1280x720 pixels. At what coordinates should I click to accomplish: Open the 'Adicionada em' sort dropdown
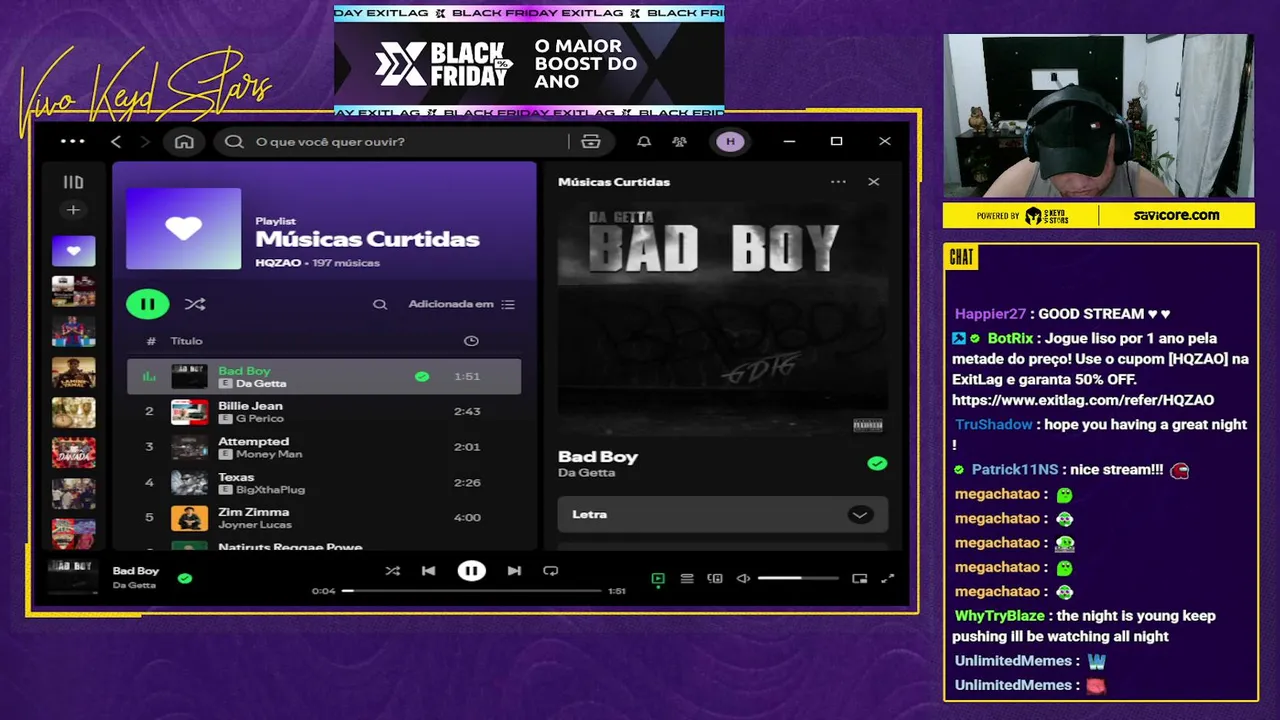tap(461, 304)
